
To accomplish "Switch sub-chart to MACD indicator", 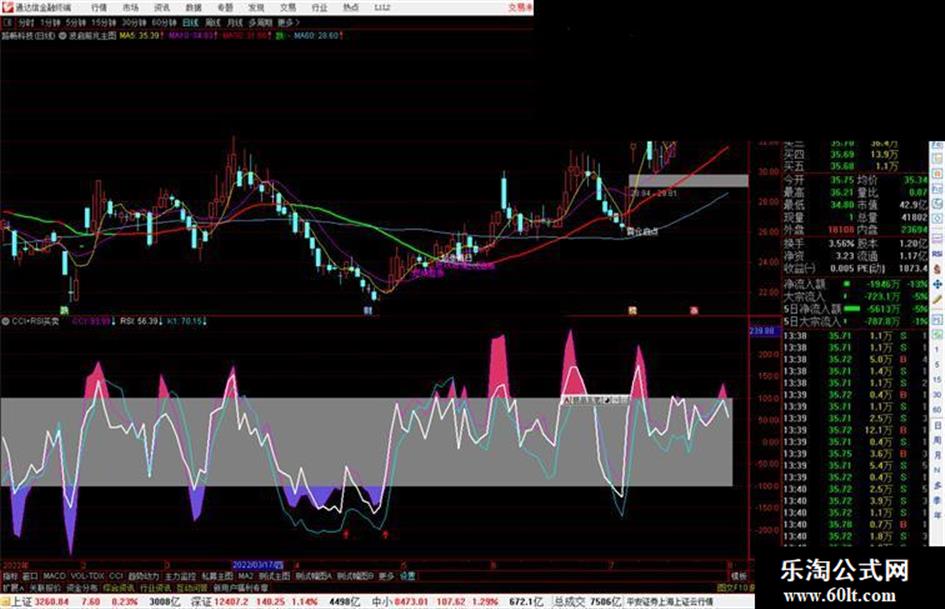I will coord(54,576).
